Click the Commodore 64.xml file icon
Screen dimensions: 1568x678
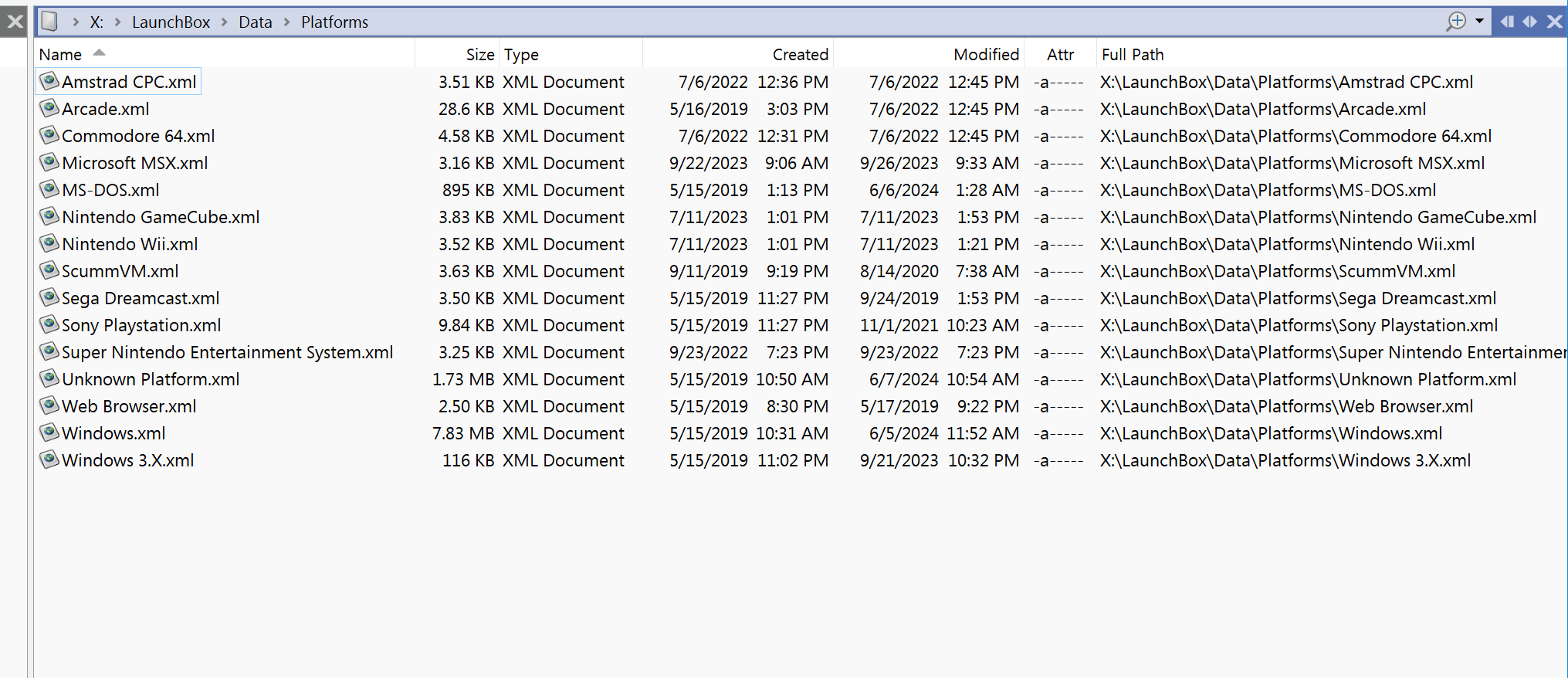click(49, 135)
